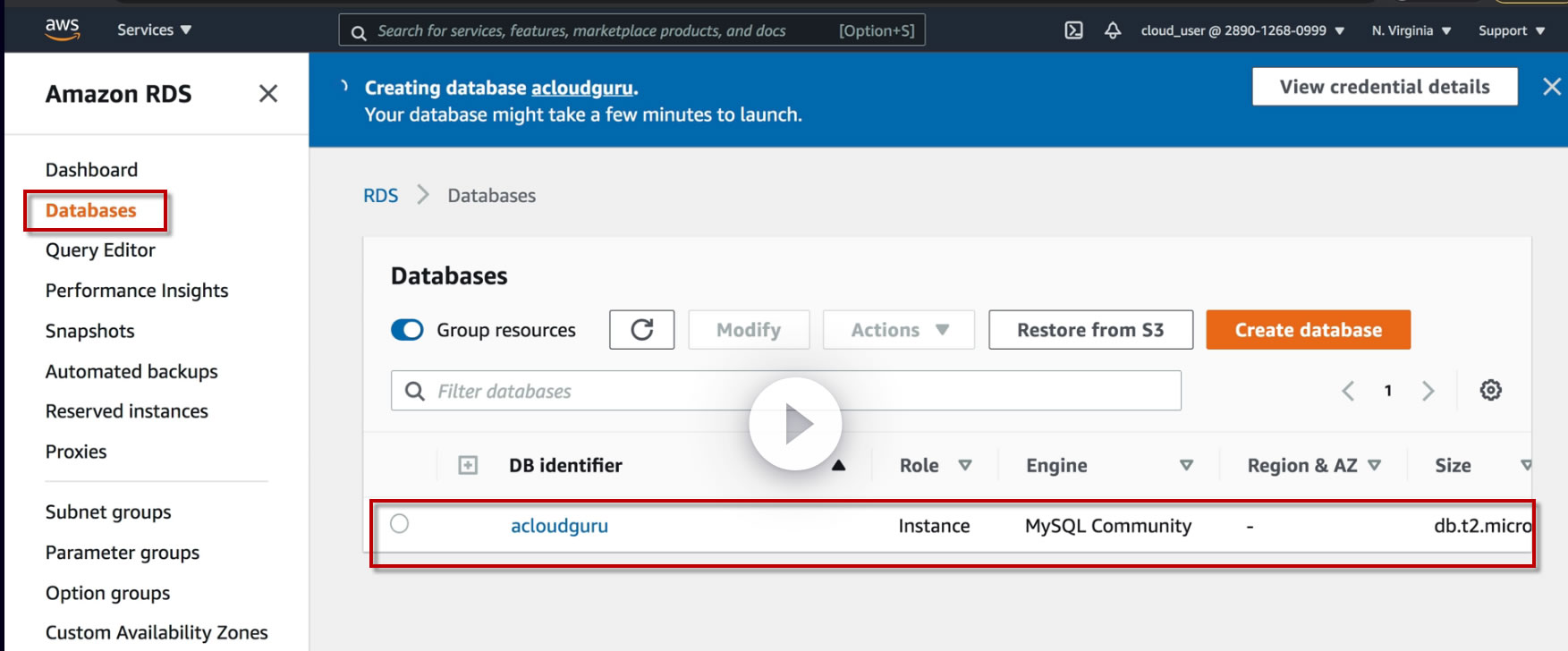Viewport: 1568px width, 651px height.
Task: Open Query Editor in sidebar
Action: point(100,250)
